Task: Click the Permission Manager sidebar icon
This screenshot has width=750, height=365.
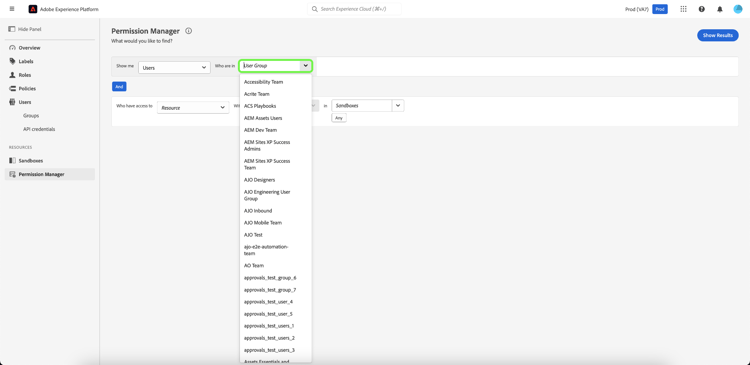Action: pos(12,174)
